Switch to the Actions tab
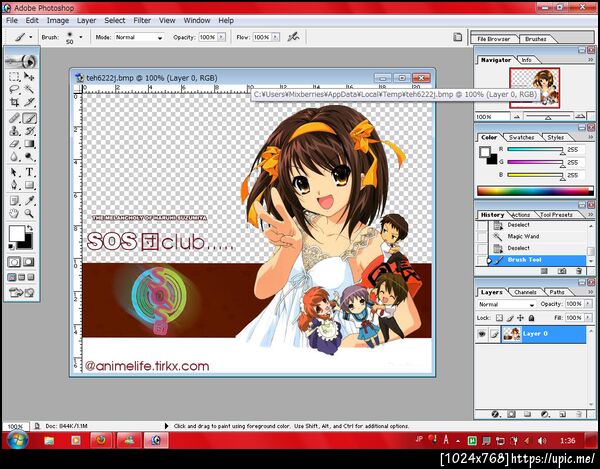This screenshot has width=600, height=469. [x=520, y=215]
